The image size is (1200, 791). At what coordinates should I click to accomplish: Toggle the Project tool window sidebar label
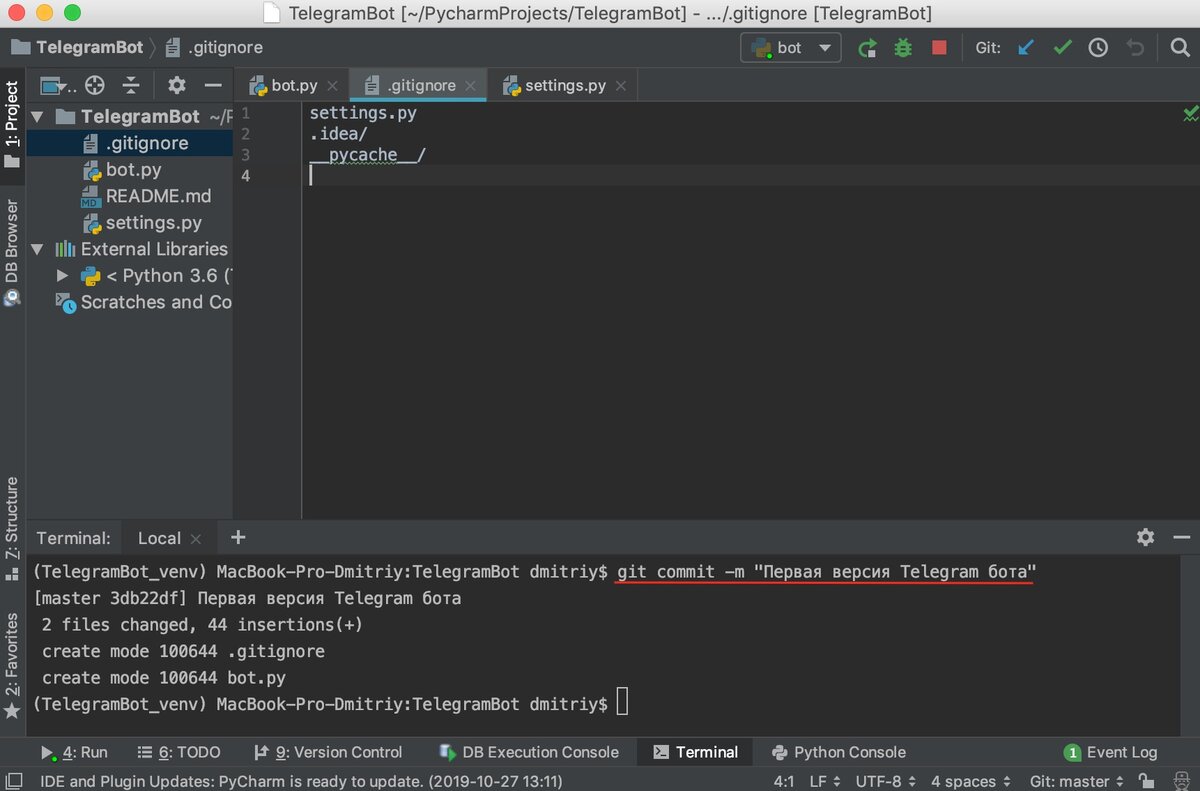tap(13, 120)
